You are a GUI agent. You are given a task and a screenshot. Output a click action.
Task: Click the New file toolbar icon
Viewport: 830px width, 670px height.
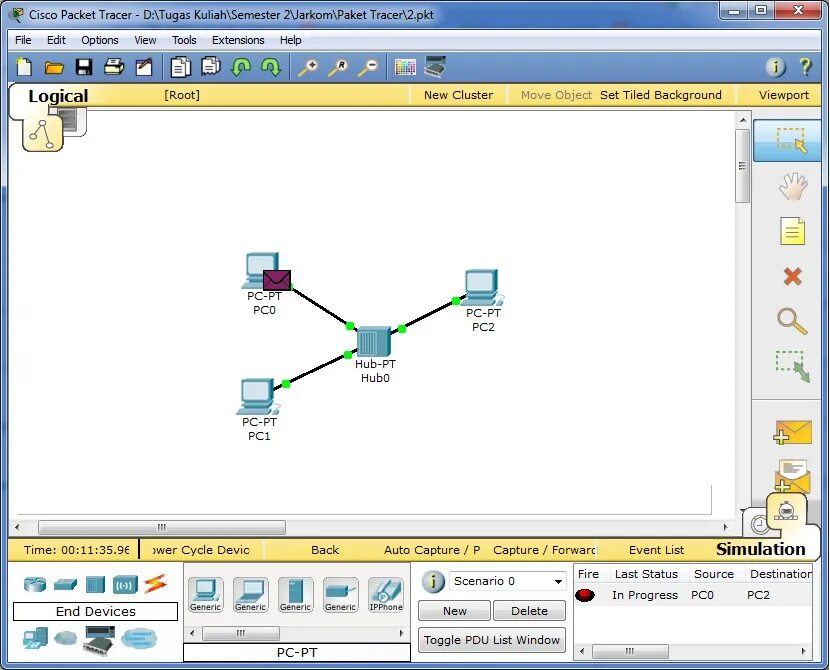point(24,67)
